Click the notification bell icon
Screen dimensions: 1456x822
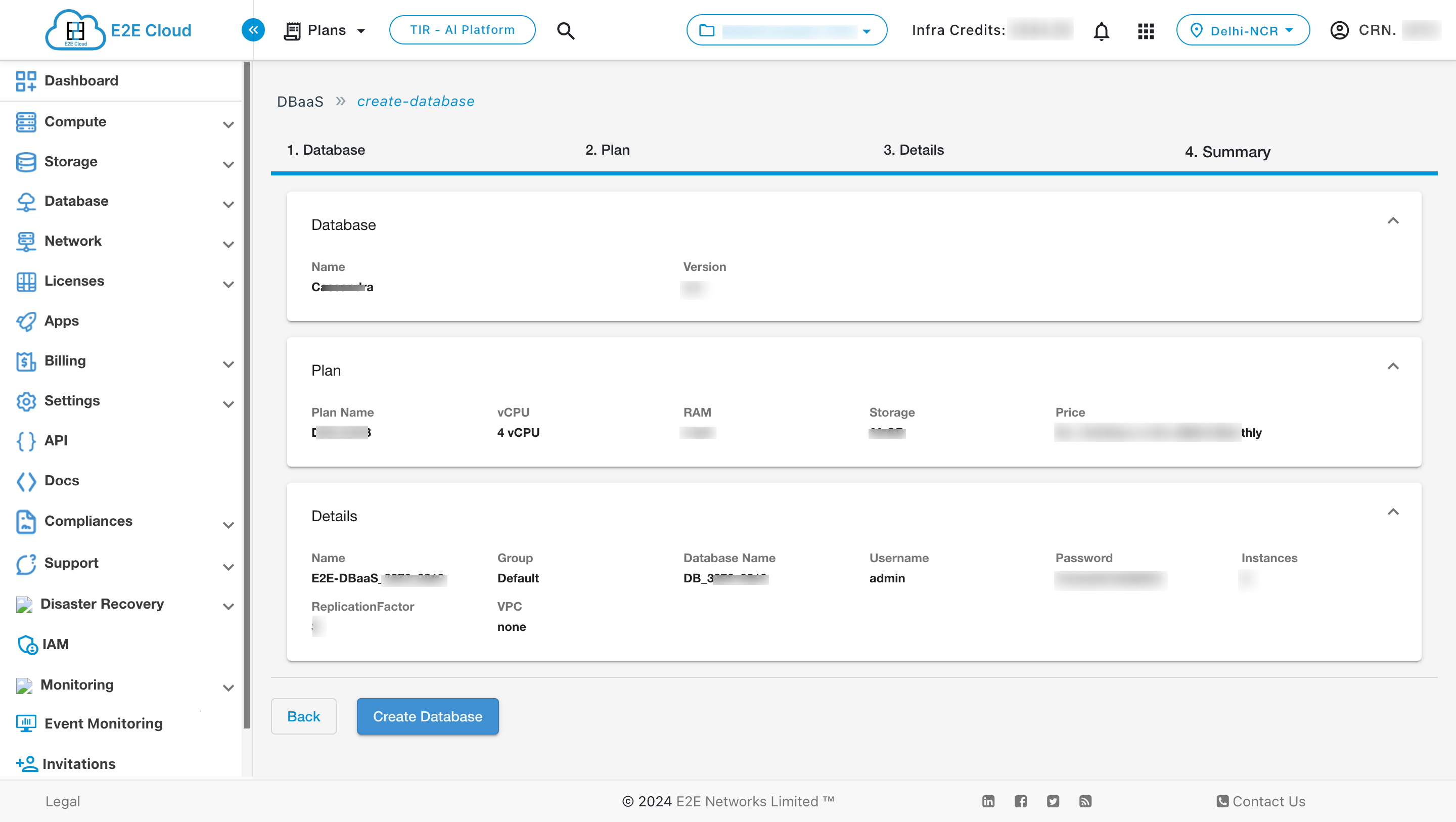1101,30
